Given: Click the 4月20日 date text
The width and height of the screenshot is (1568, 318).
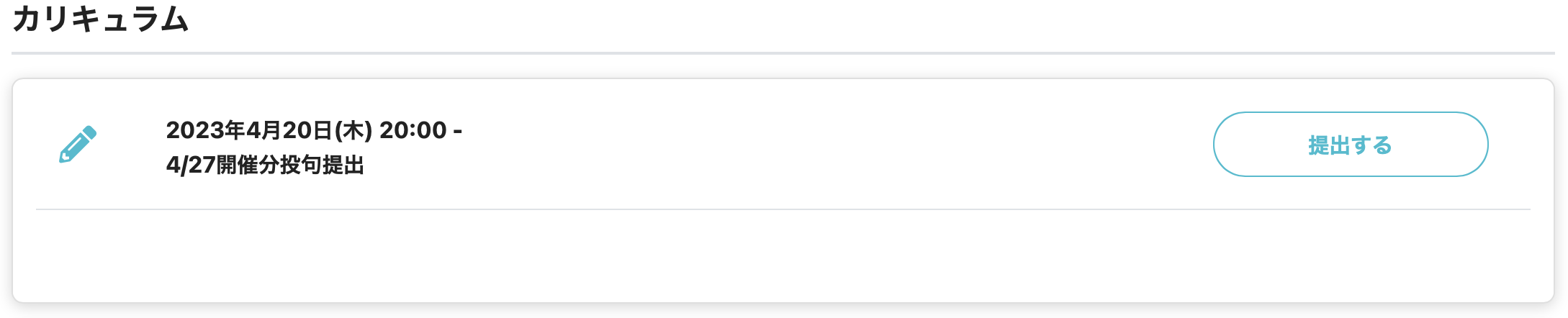Looking at the screenshot, I should (x=289, y=130).
